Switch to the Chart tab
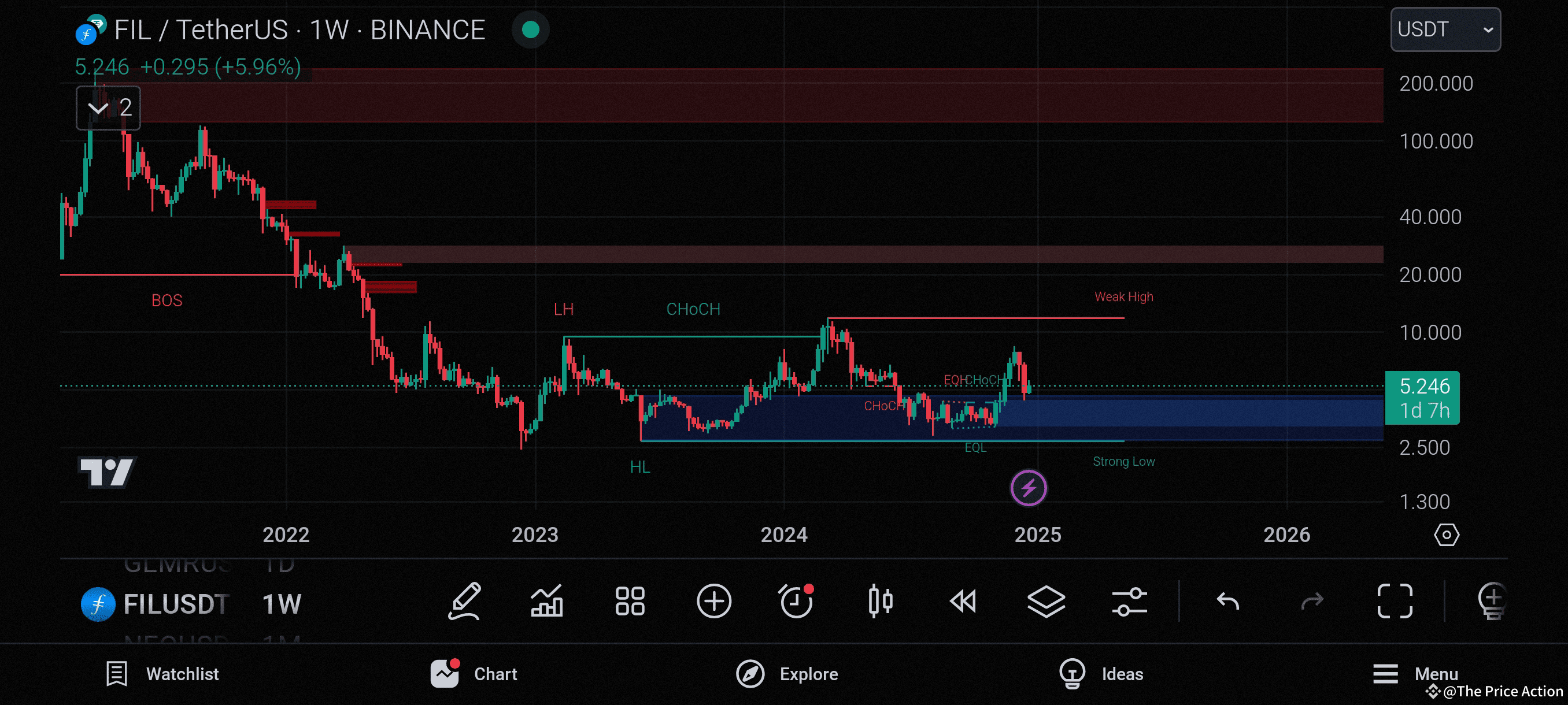Viewport: 1568px width, 705px height. coord(474,674)
